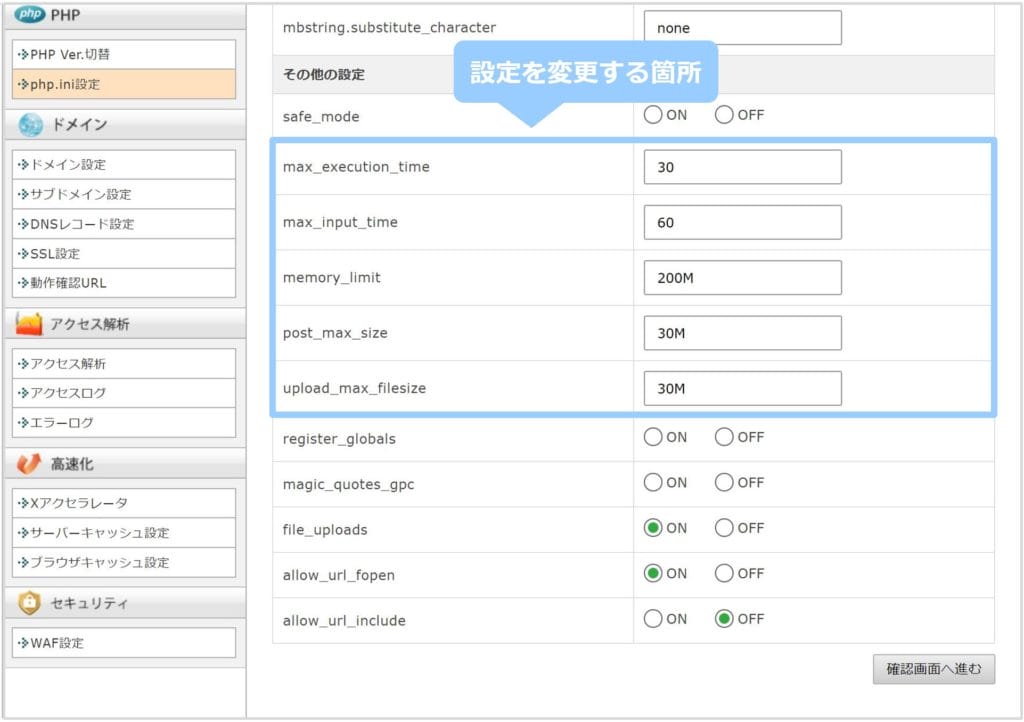Screen dimensions: 1024x722
Task: Select OFF for allow_url_include
Action: (724, 619)
